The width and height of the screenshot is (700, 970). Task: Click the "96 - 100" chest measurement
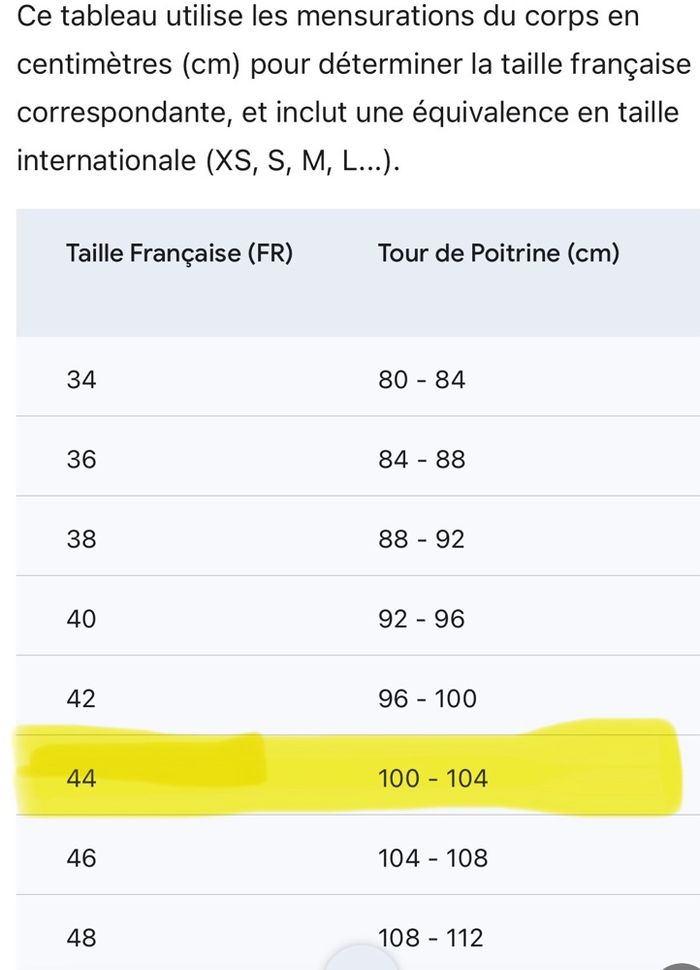pos(427,699)
